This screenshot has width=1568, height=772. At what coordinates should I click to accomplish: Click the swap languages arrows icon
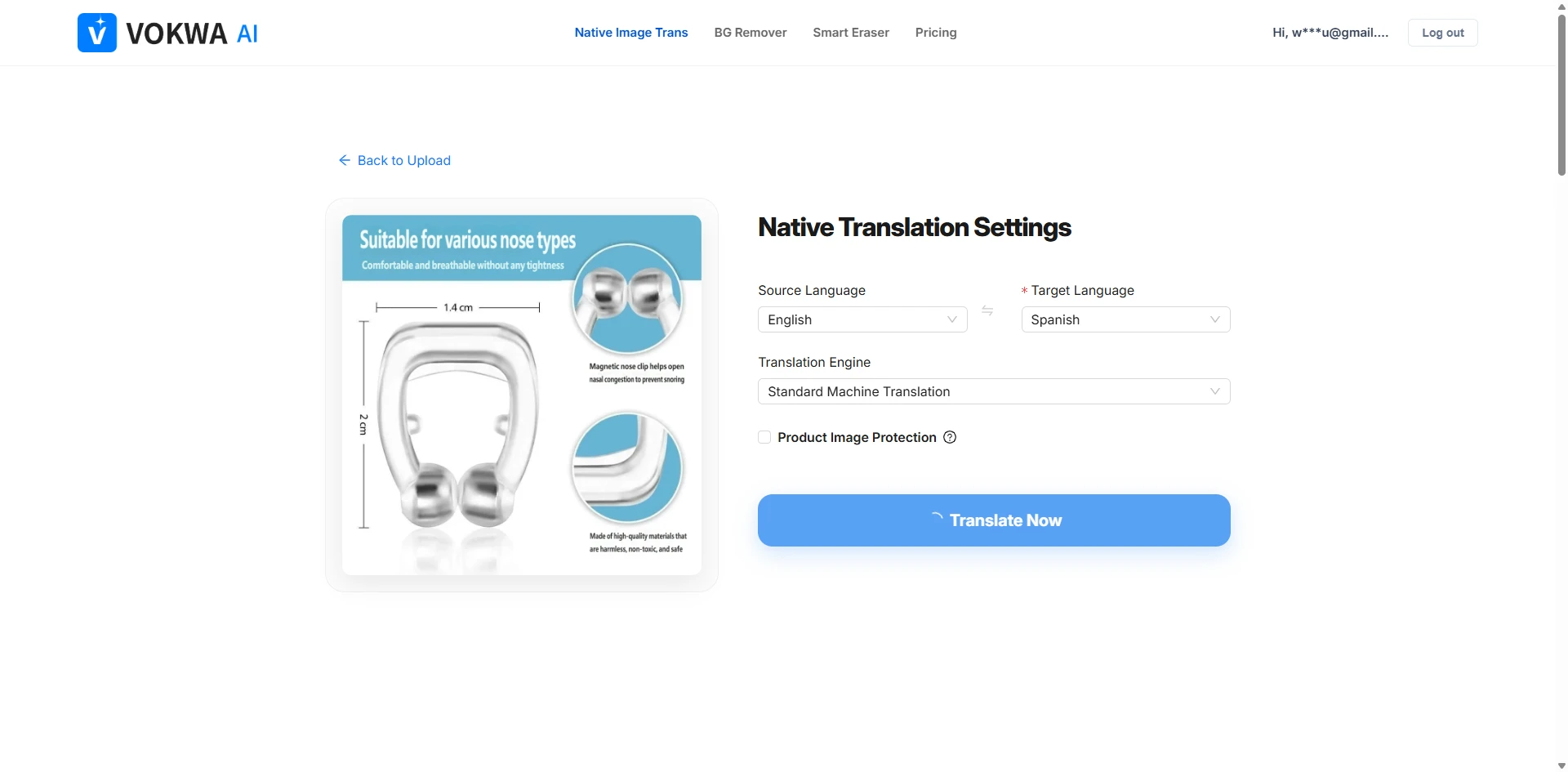click(x=987, y=310)
